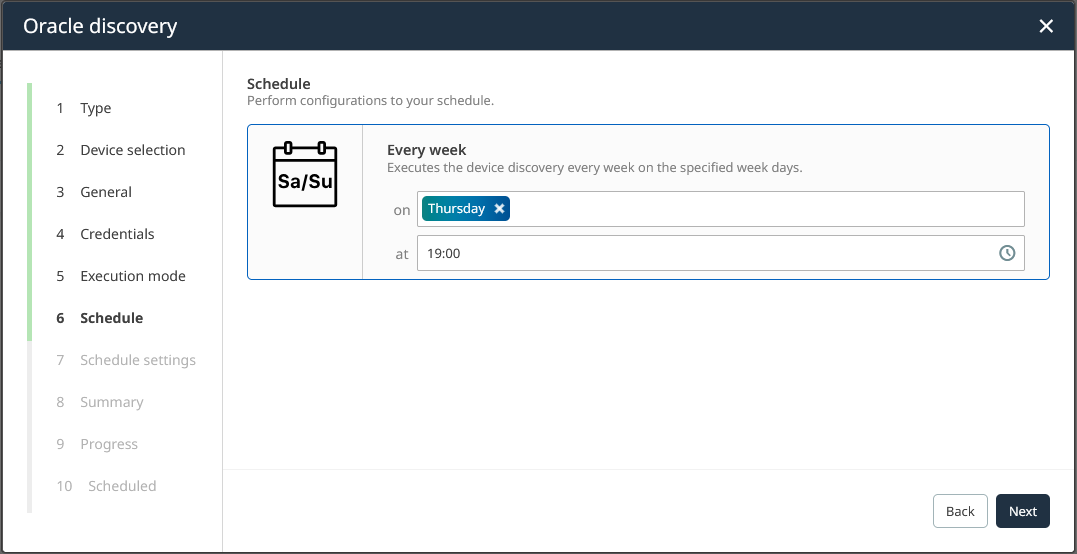Close the Oracle discovery dialog
Screen dimensions: 1077x554
pos(1046,26)
